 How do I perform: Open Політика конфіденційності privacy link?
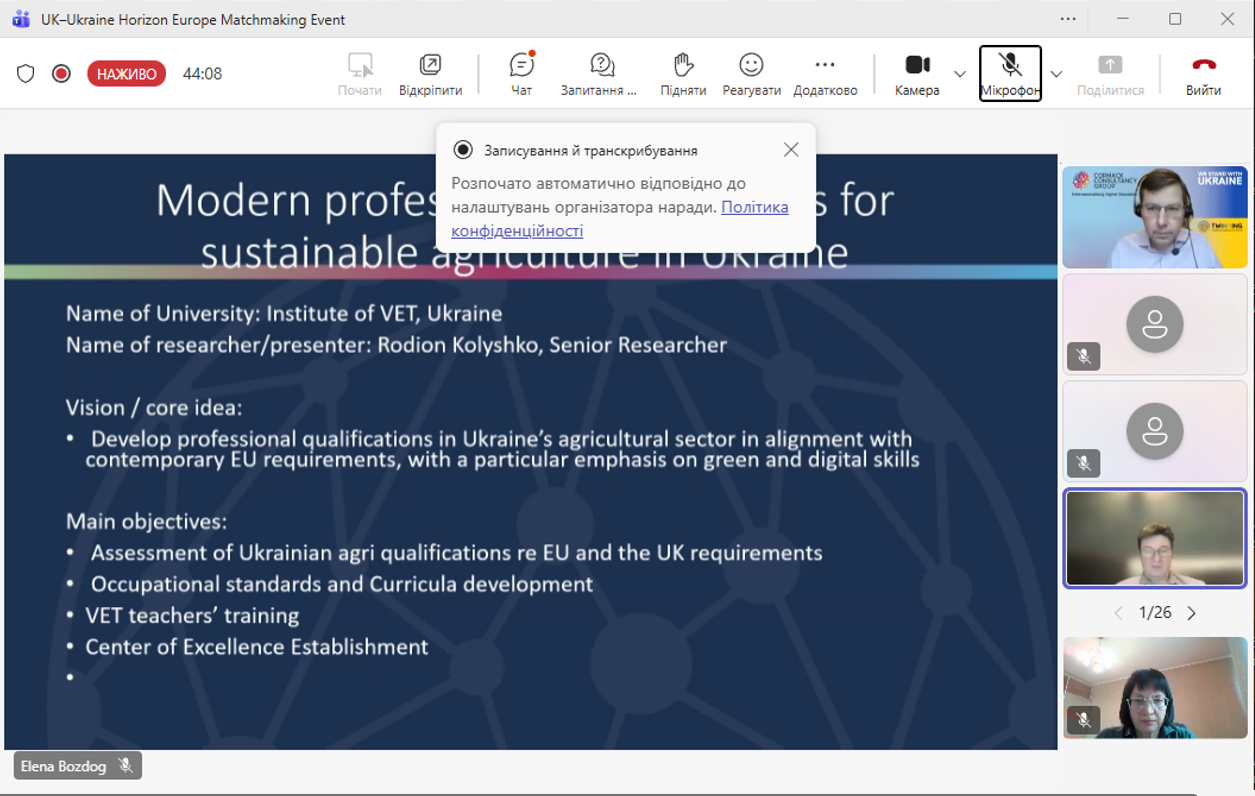(x=755, y=207)
